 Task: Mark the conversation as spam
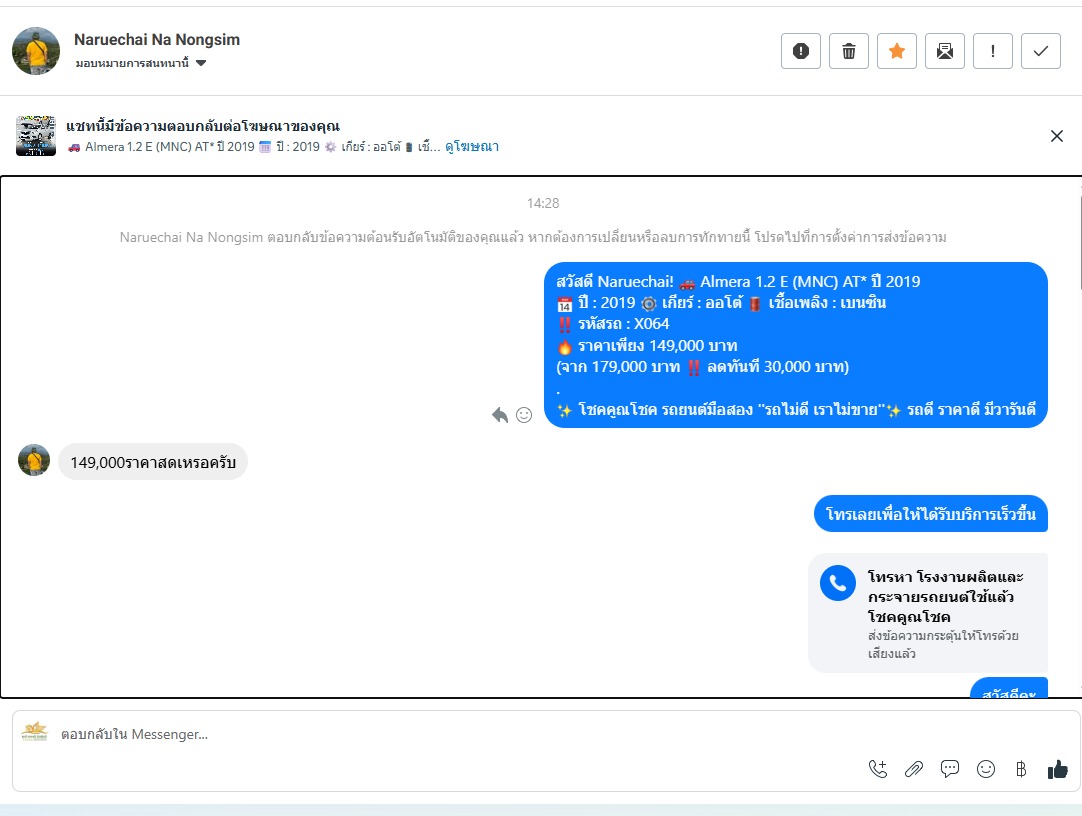(800, 51)
